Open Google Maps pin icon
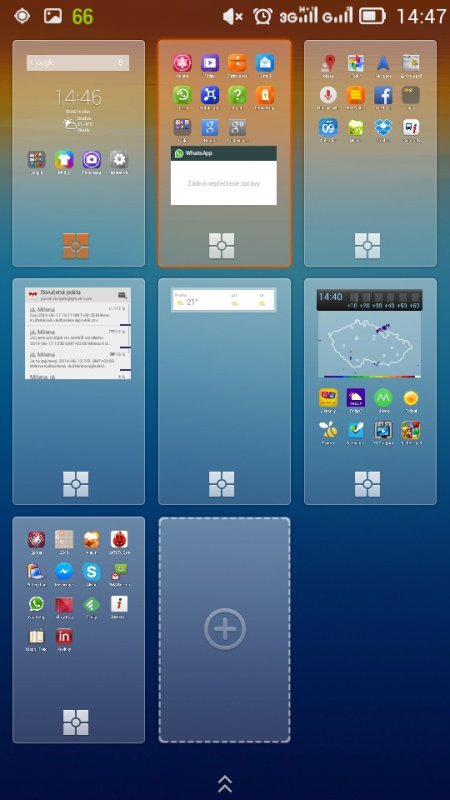Image resolution: width=450 pixels, height=800 pixels. 329,63
